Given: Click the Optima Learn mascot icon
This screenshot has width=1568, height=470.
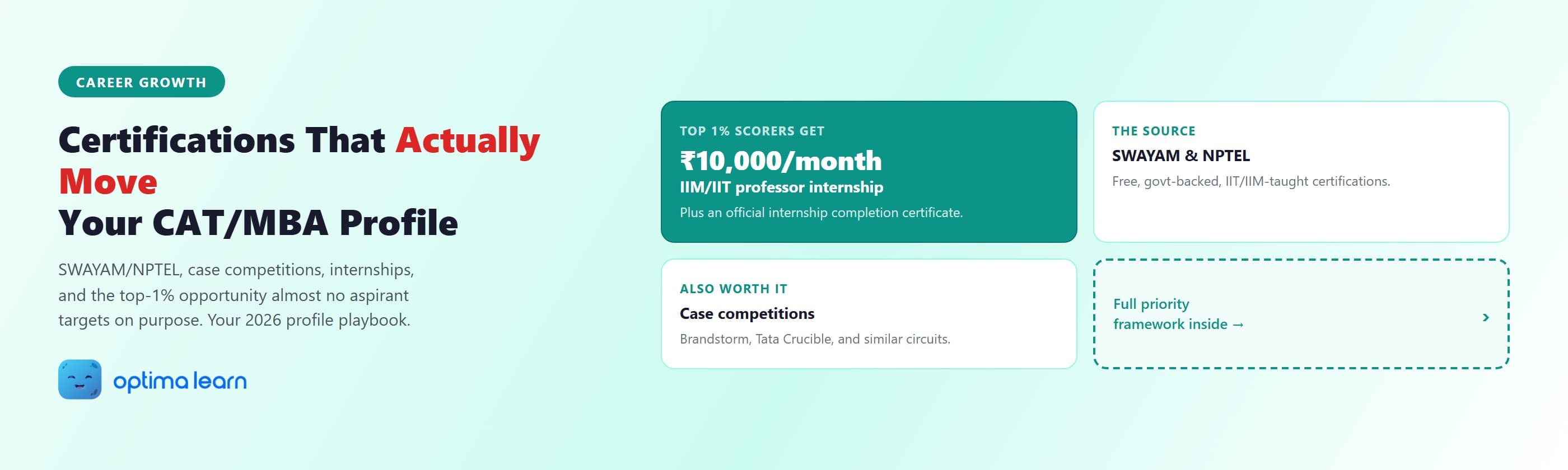Looking at the screenshot, I should click(x=80, y=379).
